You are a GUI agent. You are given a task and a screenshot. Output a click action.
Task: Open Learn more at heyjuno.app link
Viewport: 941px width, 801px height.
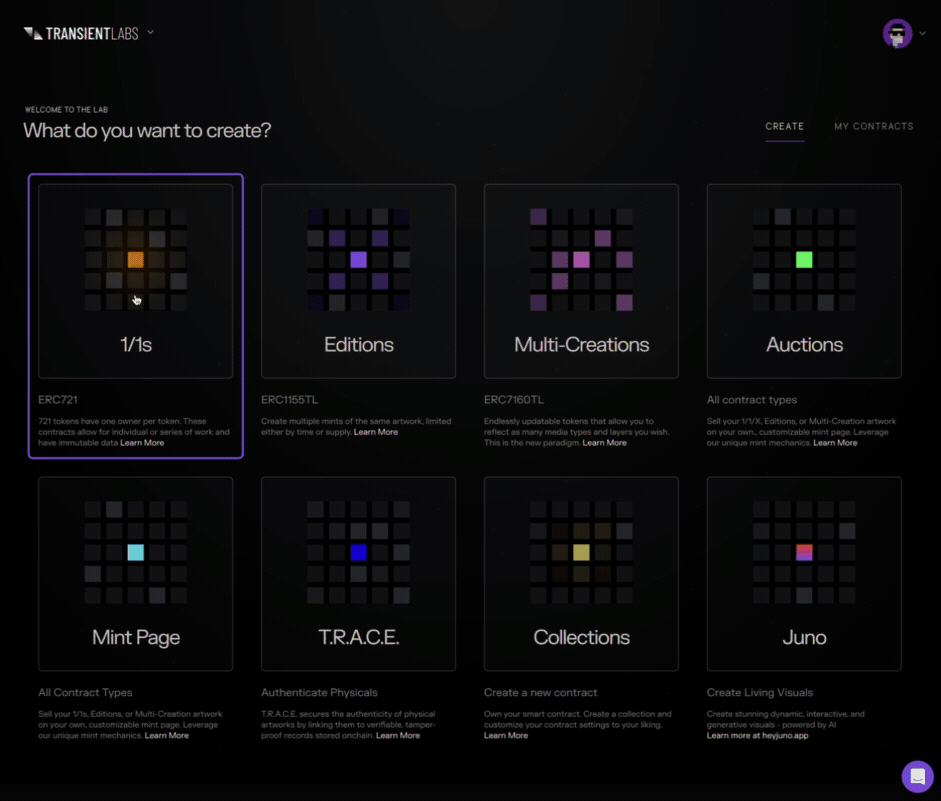757,736
